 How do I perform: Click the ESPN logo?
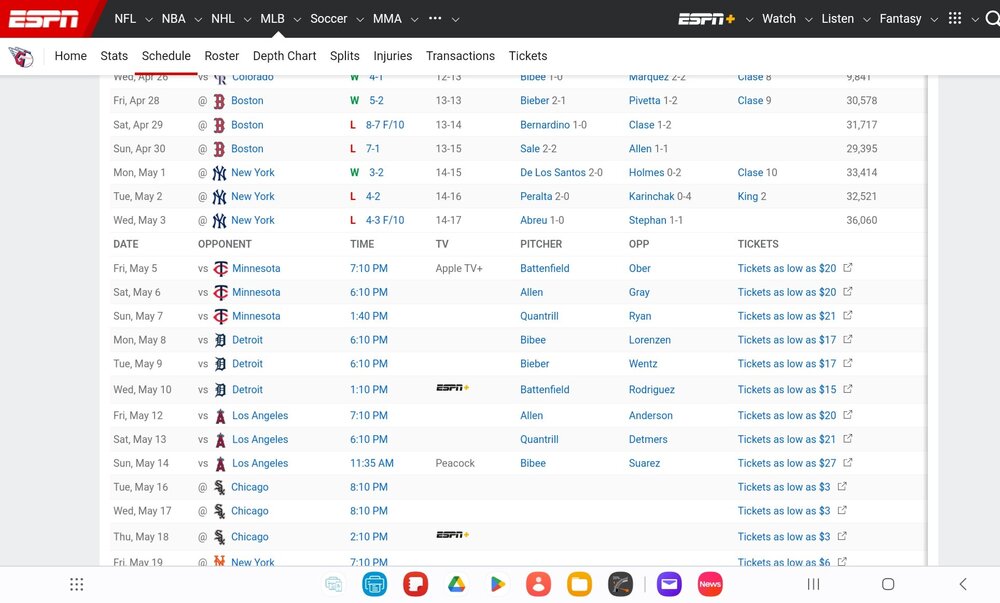tap(43, 19)
